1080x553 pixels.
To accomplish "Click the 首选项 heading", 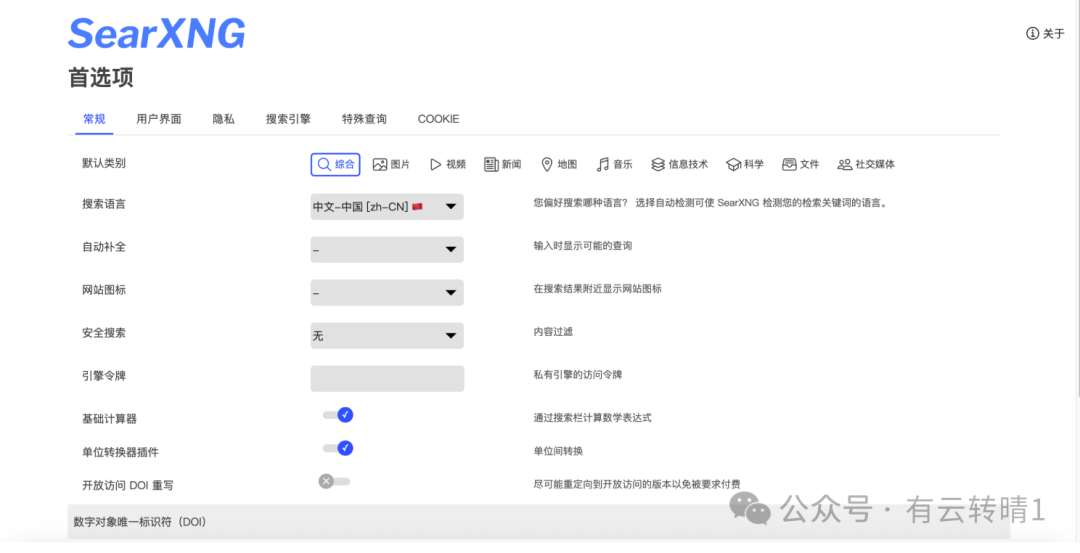I will [101, 78].
